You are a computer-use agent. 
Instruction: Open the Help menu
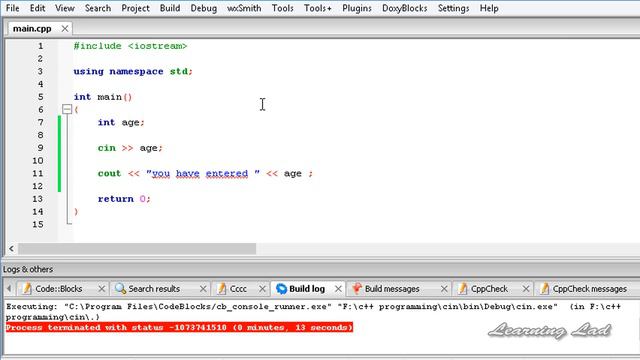489,8
